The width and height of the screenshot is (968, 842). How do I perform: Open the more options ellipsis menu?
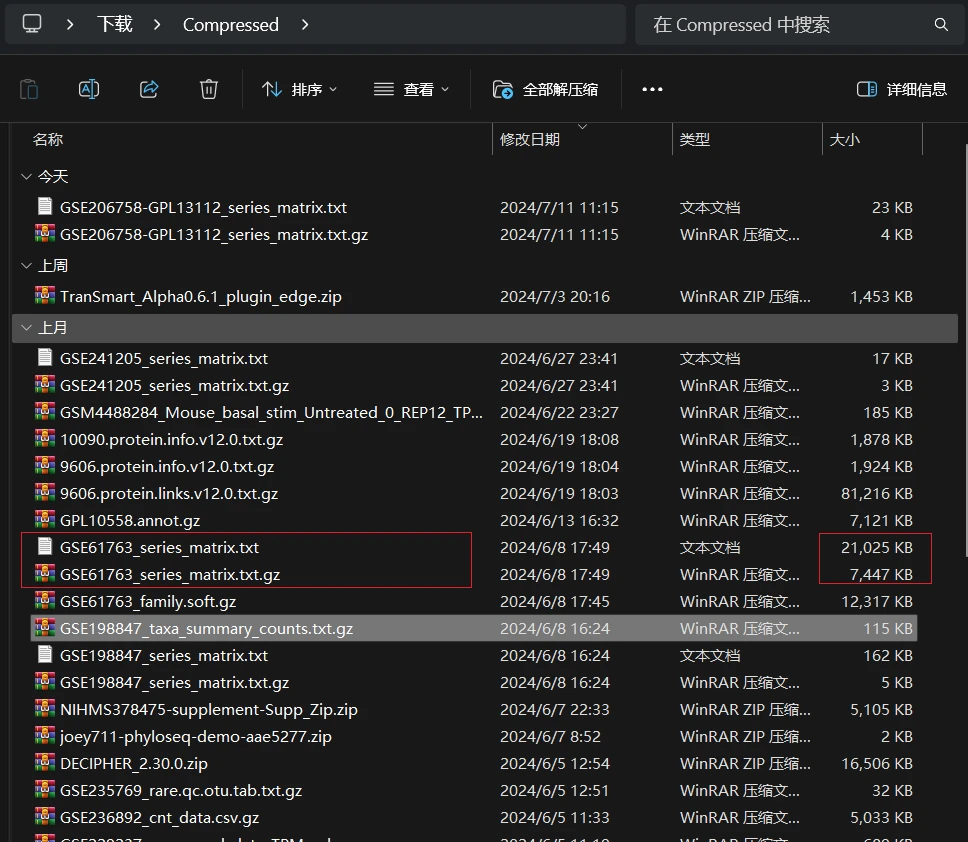tap(652, 90)
